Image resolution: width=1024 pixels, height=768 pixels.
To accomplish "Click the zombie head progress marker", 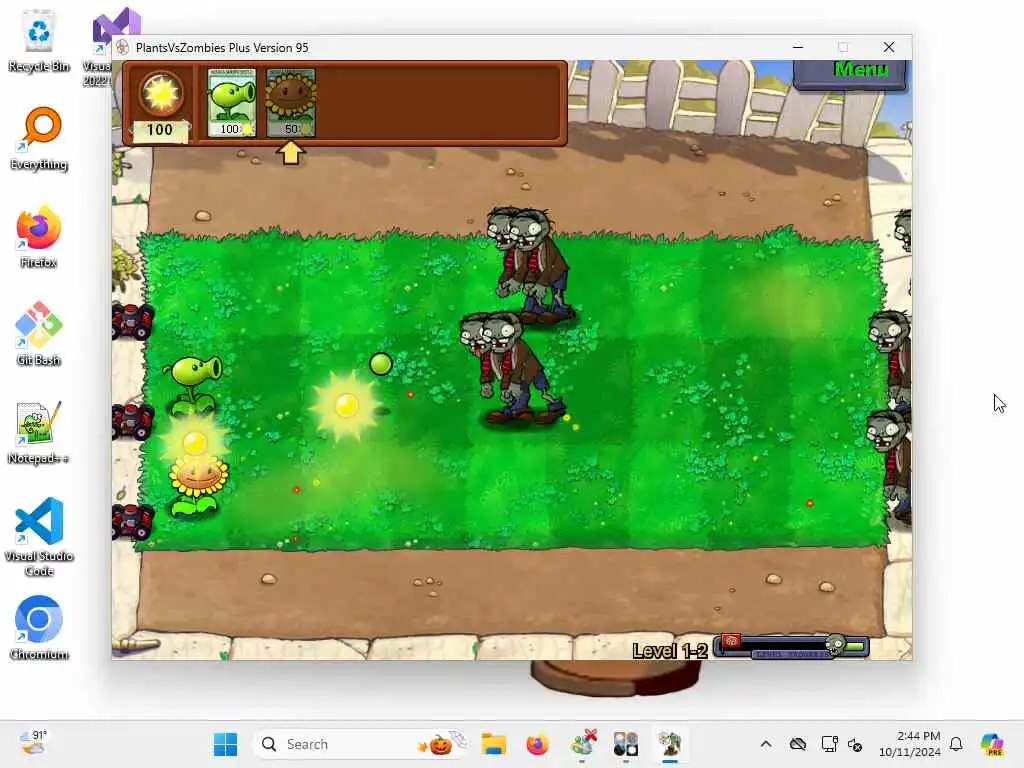I will pos(835,645).
